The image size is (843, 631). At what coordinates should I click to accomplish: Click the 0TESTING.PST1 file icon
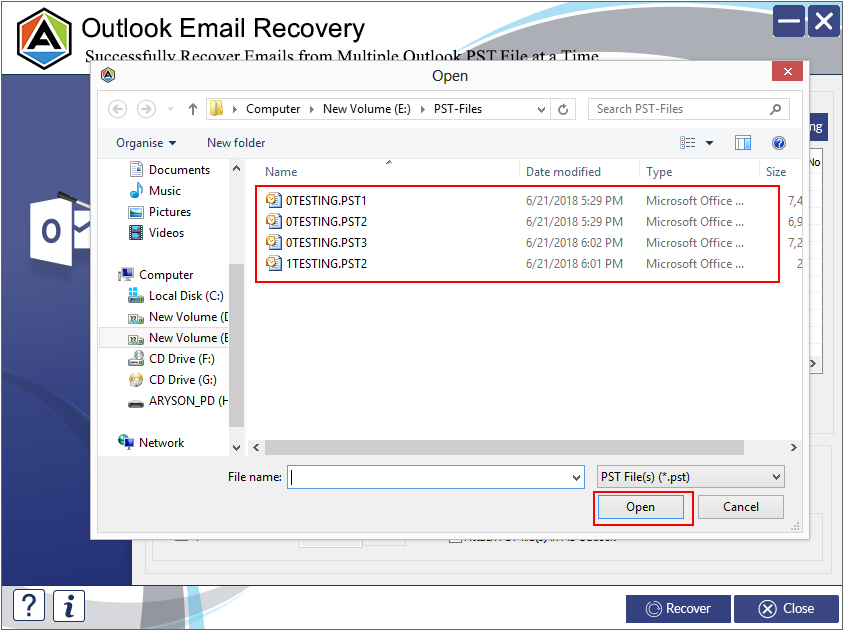(x=274, y=200)
